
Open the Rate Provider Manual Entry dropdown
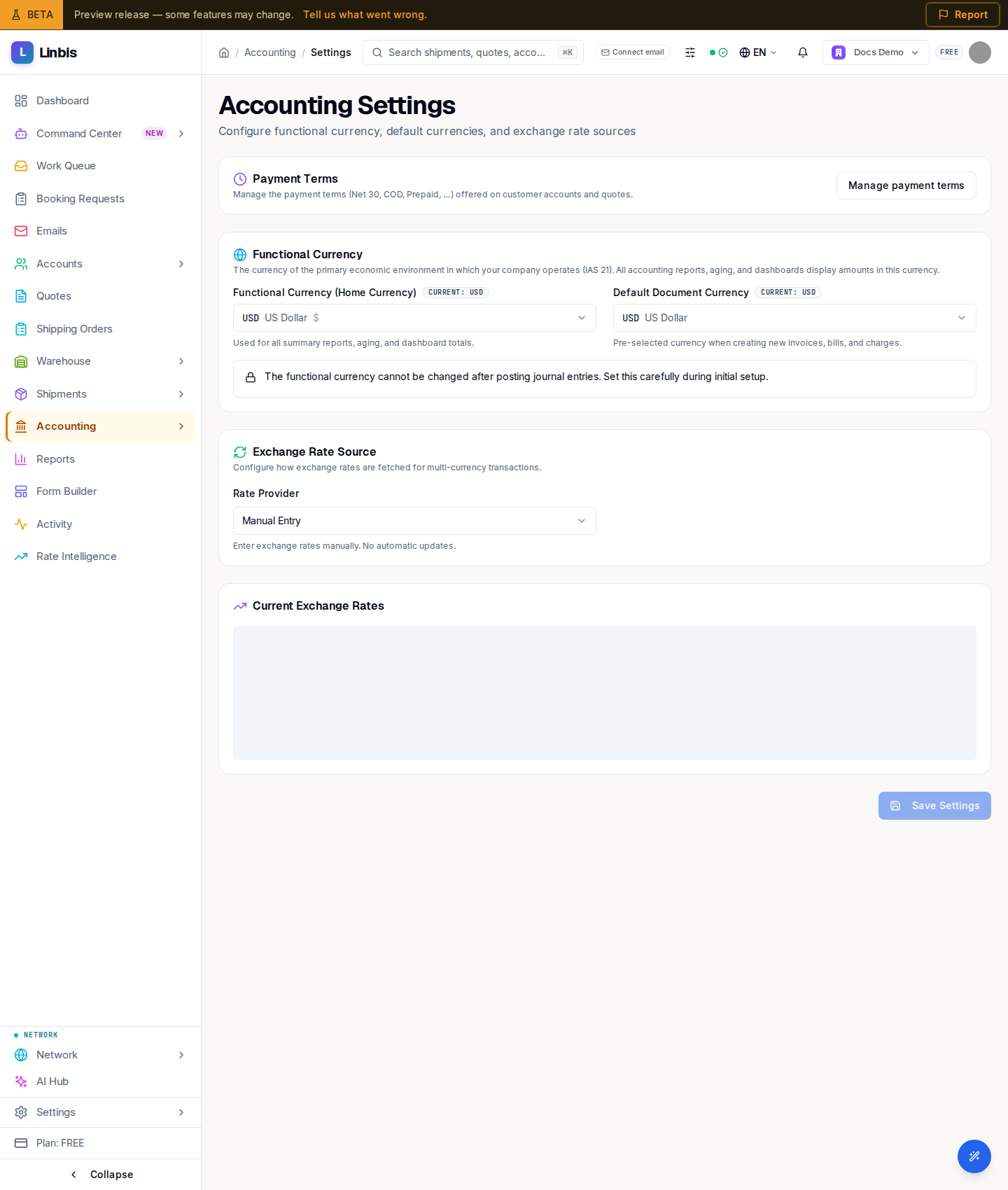[414, 521]
